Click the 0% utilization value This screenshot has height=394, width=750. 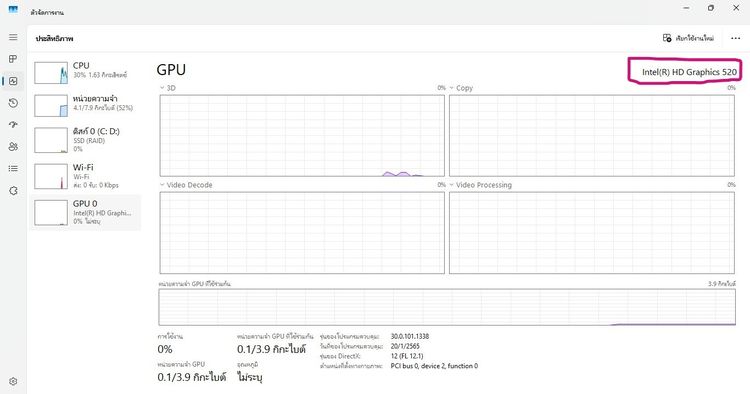coord(165,350)
